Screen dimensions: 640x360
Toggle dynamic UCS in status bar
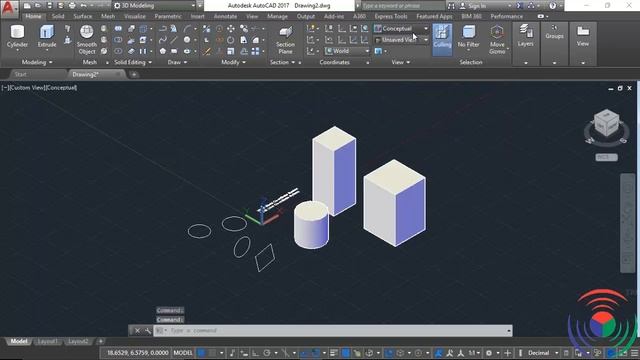coord(389,353)
